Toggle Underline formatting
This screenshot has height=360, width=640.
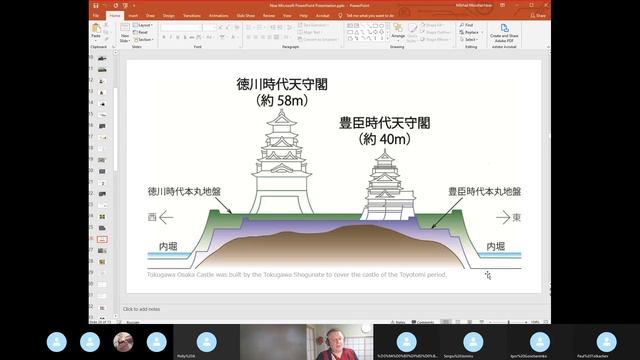(x=178, y=38)
